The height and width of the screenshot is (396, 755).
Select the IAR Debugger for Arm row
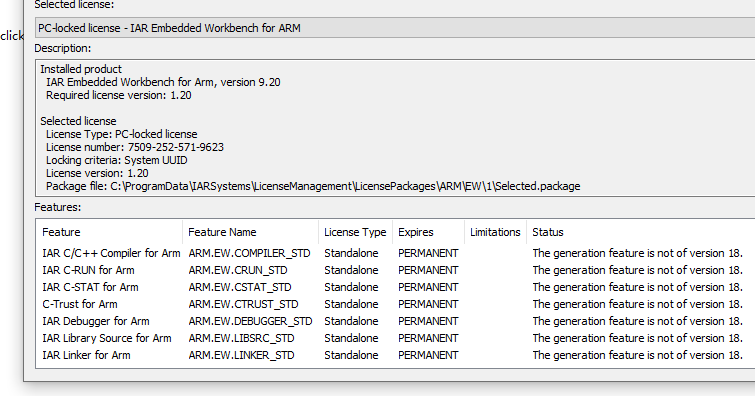(395, 321)
